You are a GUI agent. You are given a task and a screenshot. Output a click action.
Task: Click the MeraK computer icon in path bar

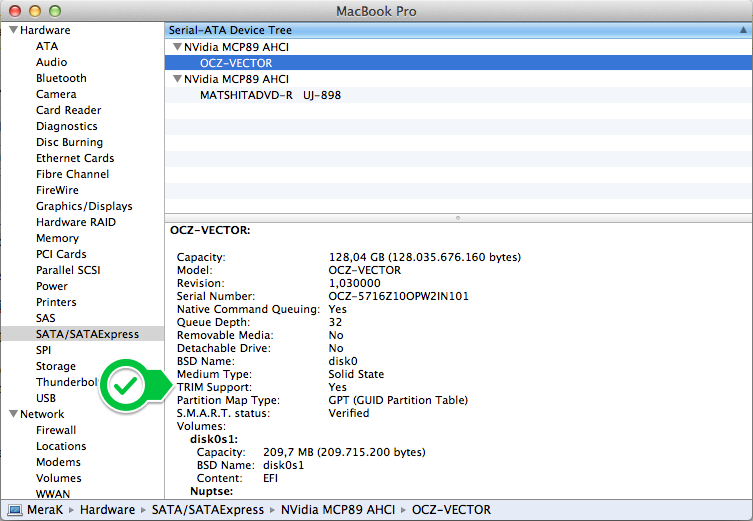point(14,510)
